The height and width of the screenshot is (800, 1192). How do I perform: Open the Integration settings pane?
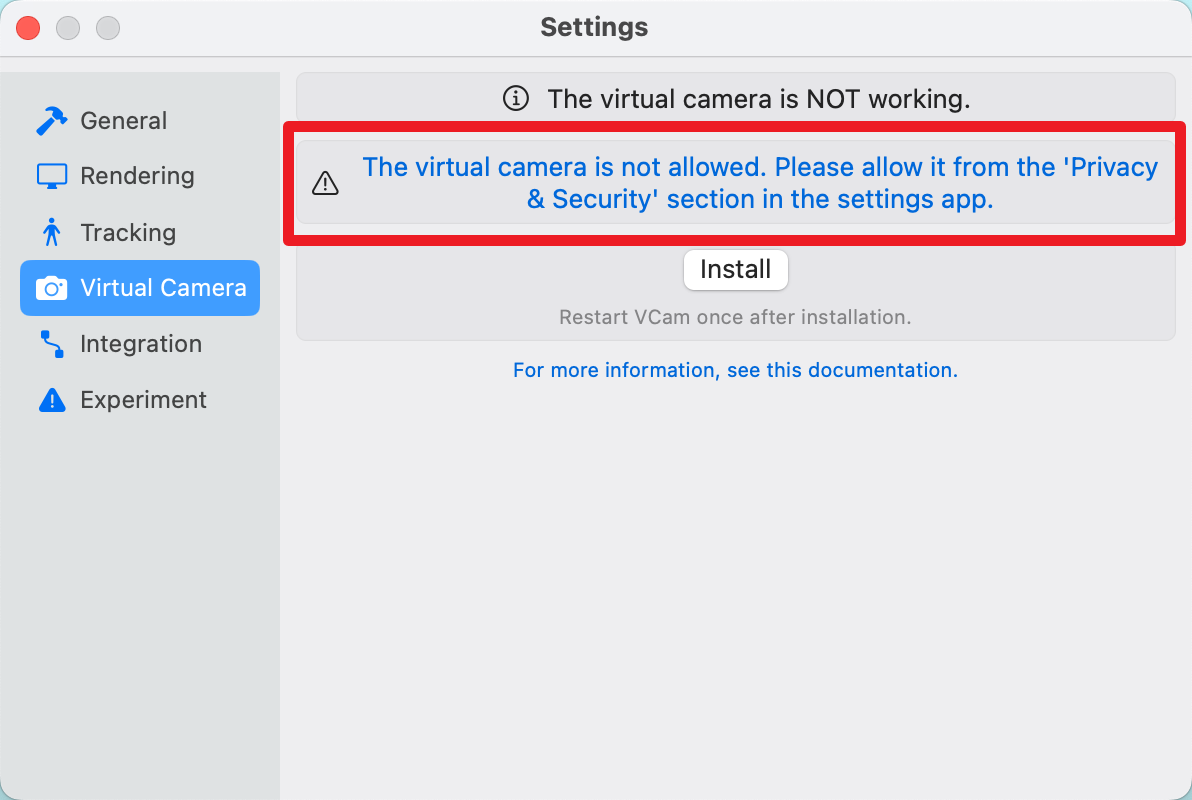tap(141, 344)
